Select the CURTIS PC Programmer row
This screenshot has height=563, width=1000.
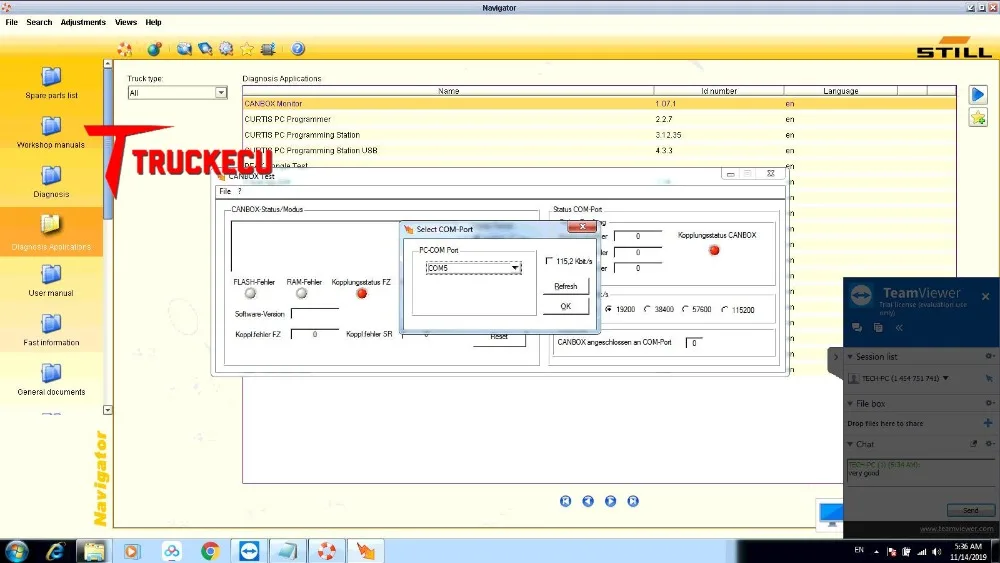tap(599, 119)
